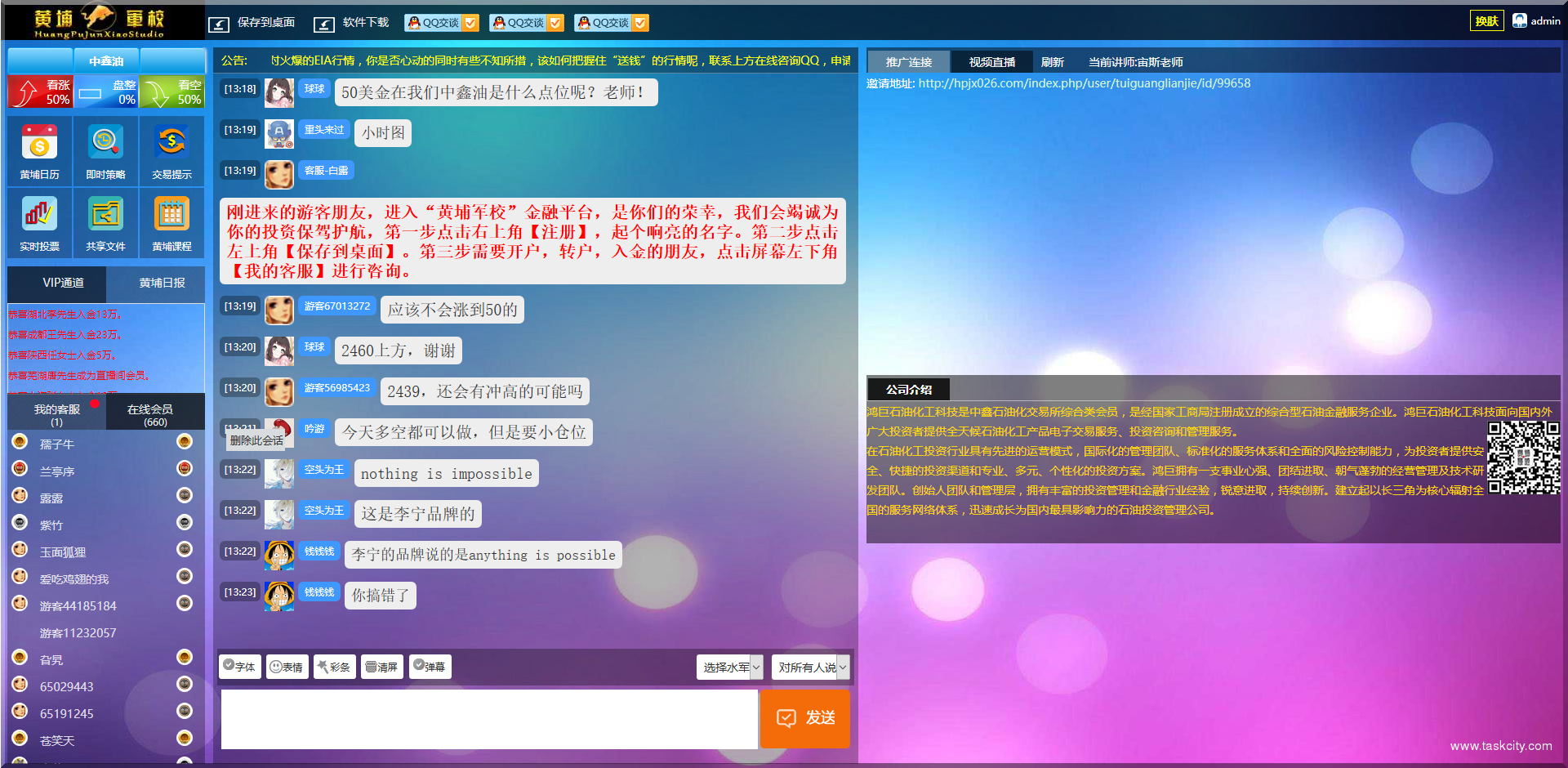The image size is (1568, 768).
Task: Open the 黄埔日历 calendar panel
Action: (x=39, y=150)
